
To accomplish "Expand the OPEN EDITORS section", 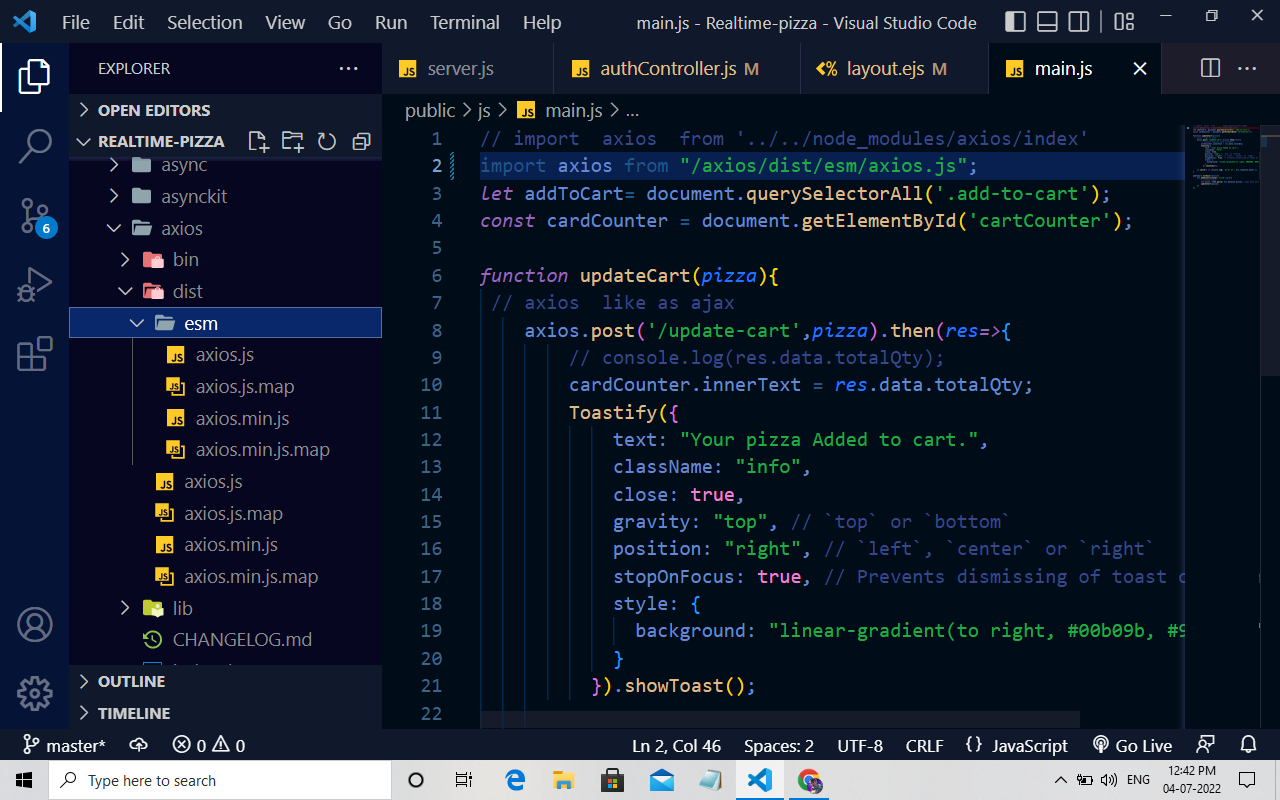I will 226,110.
